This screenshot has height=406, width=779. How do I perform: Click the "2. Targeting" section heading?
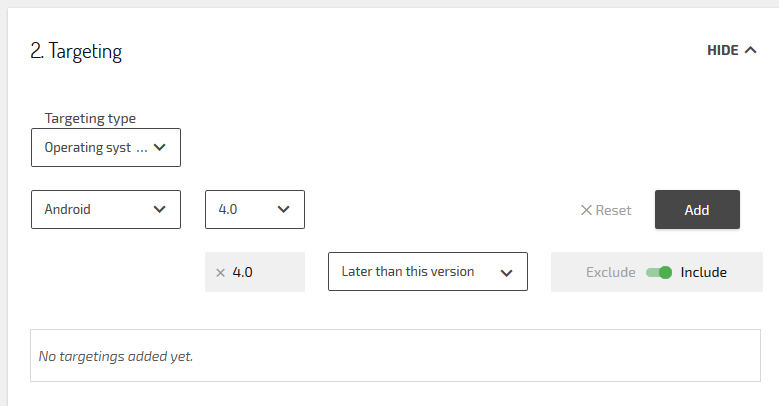pos(76,51)
